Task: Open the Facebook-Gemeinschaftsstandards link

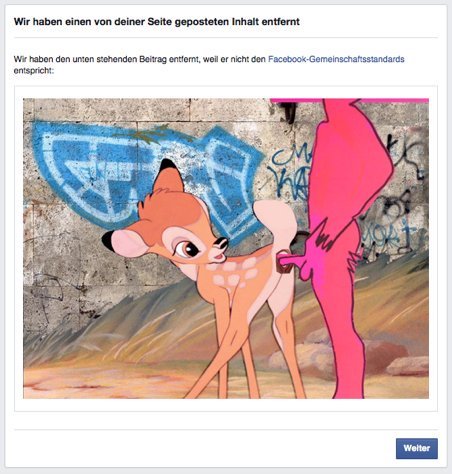Action: coord(336,59)
